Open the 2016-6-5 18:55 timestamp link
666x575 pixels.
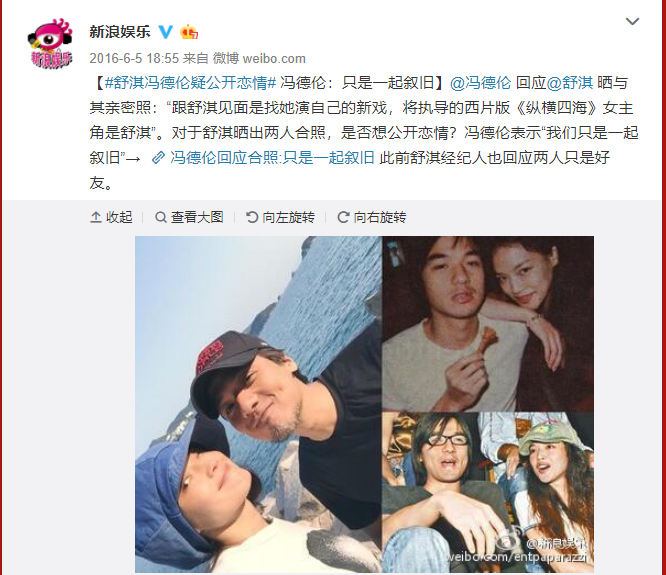tap(134, 58)
